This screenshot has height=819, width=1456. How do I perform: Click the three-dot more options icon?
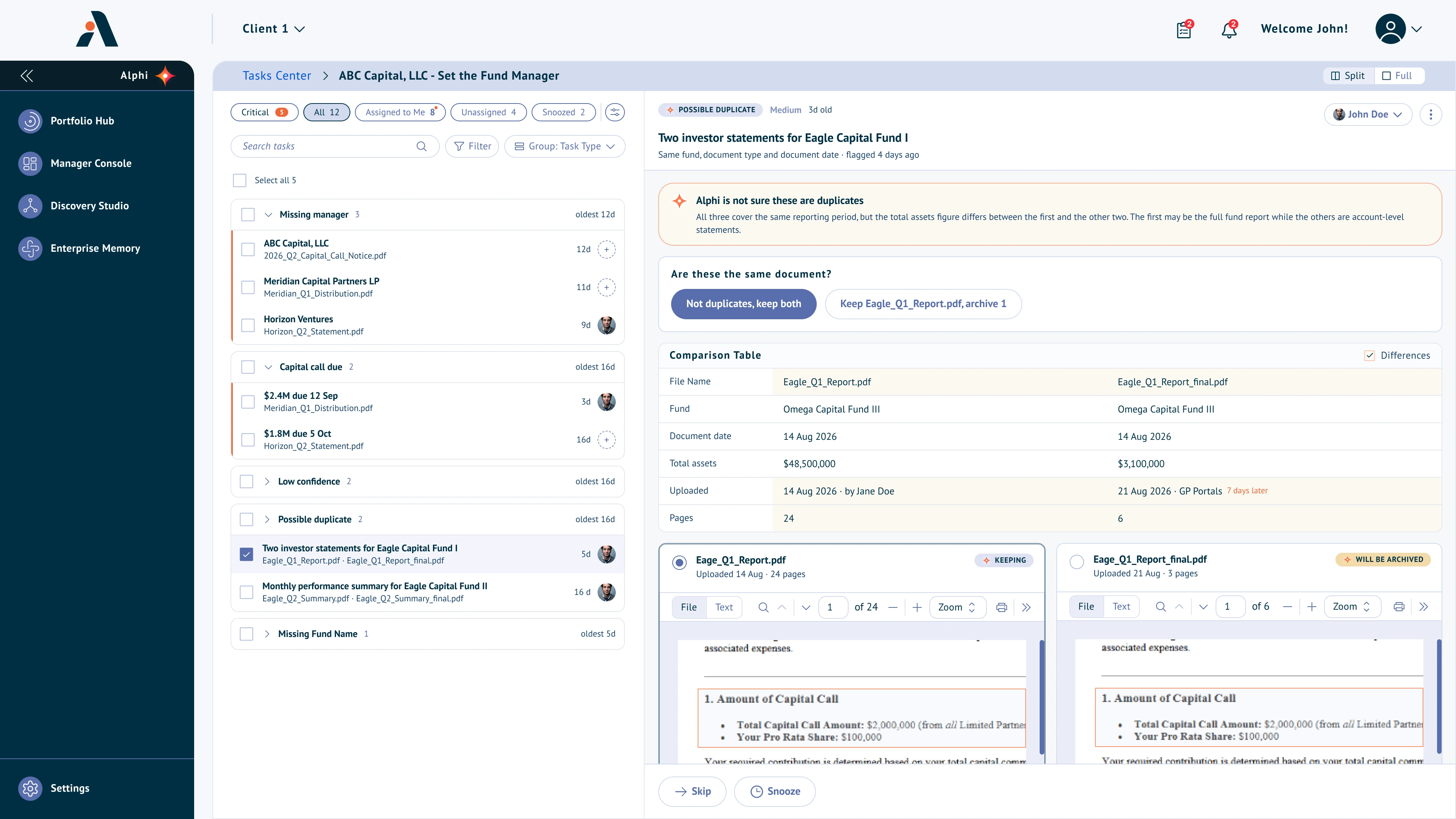[x=1431, y=115]
